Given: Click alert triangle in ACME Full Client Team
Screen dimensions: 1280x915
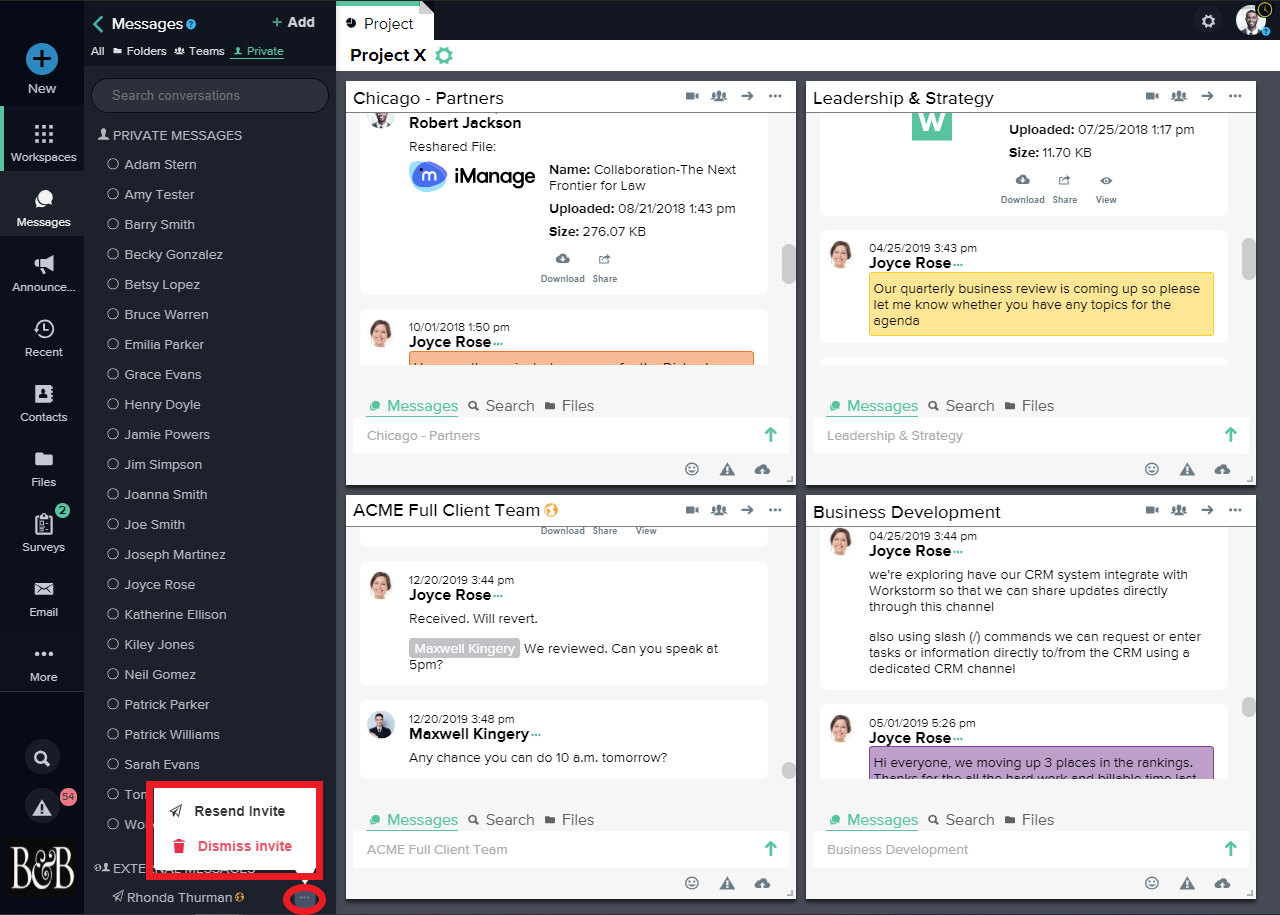Looking at the screenshot, I should coord(727,883).
